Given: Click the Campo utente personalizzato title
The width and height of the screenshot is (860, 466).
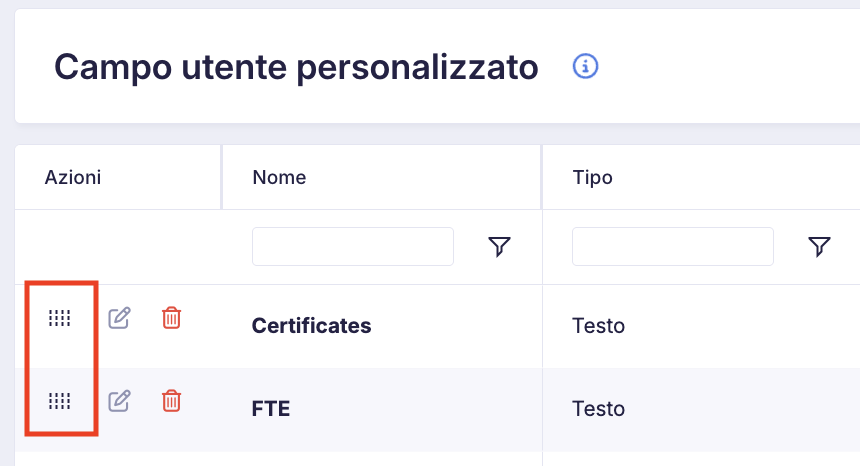Looking at the screenshot, I should 296,67.
